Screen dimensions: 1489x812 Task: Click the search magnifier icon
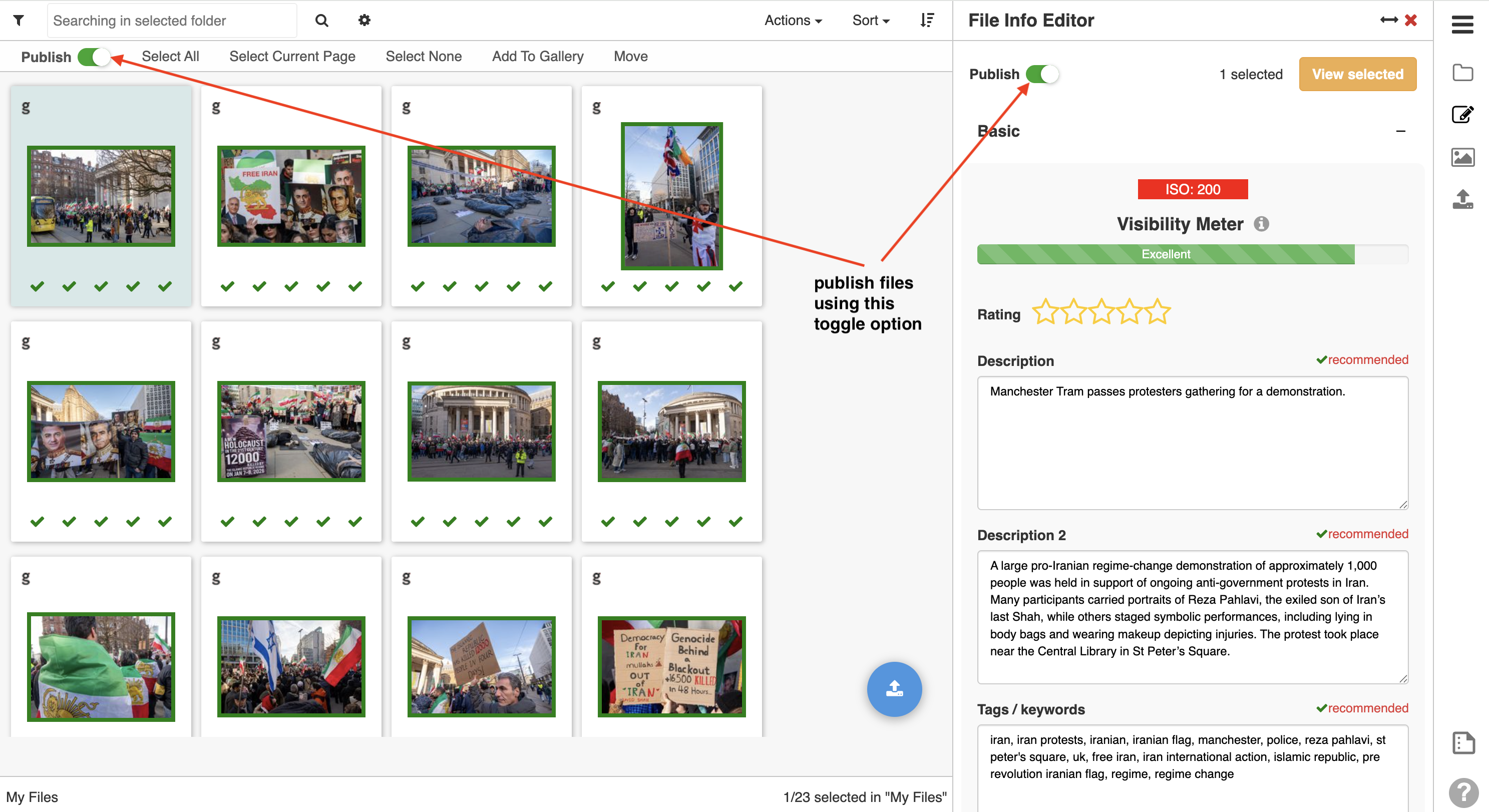[322, 21]
